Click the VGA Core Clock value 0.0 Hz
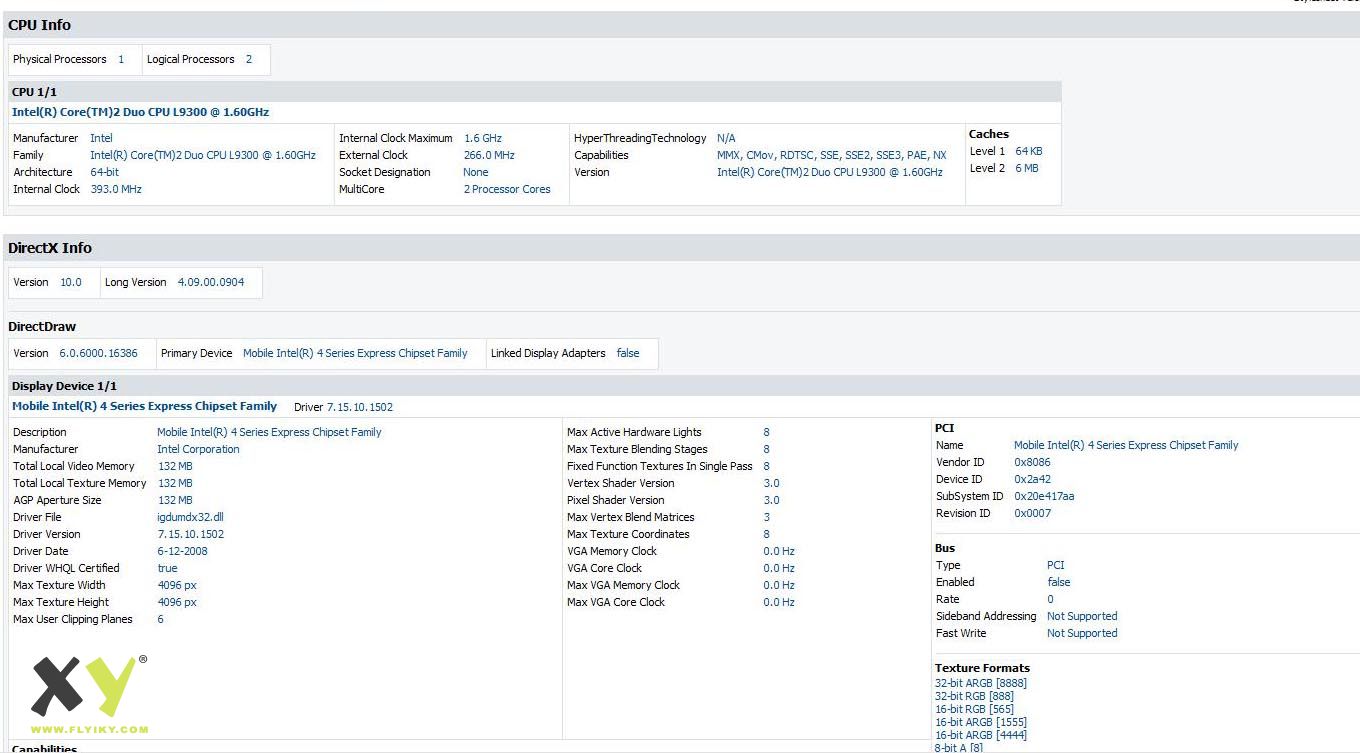The image size is (1360, 753). click(x=779, y=568)
